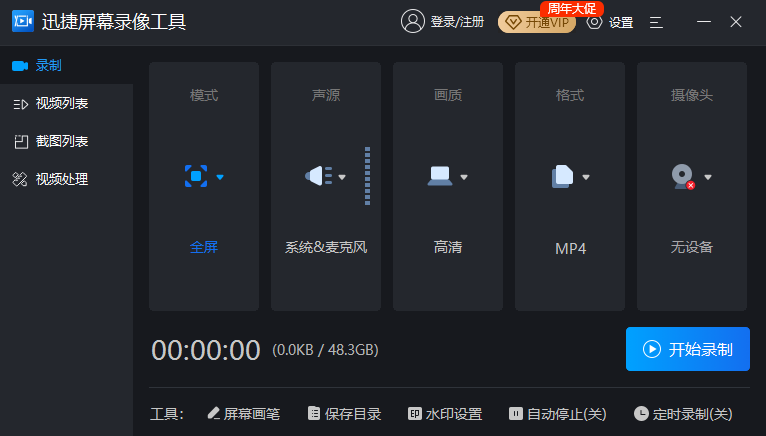Screen dimensions: 766x436
Task: Click the 格式 heading
Action: (x=570, y=95)
